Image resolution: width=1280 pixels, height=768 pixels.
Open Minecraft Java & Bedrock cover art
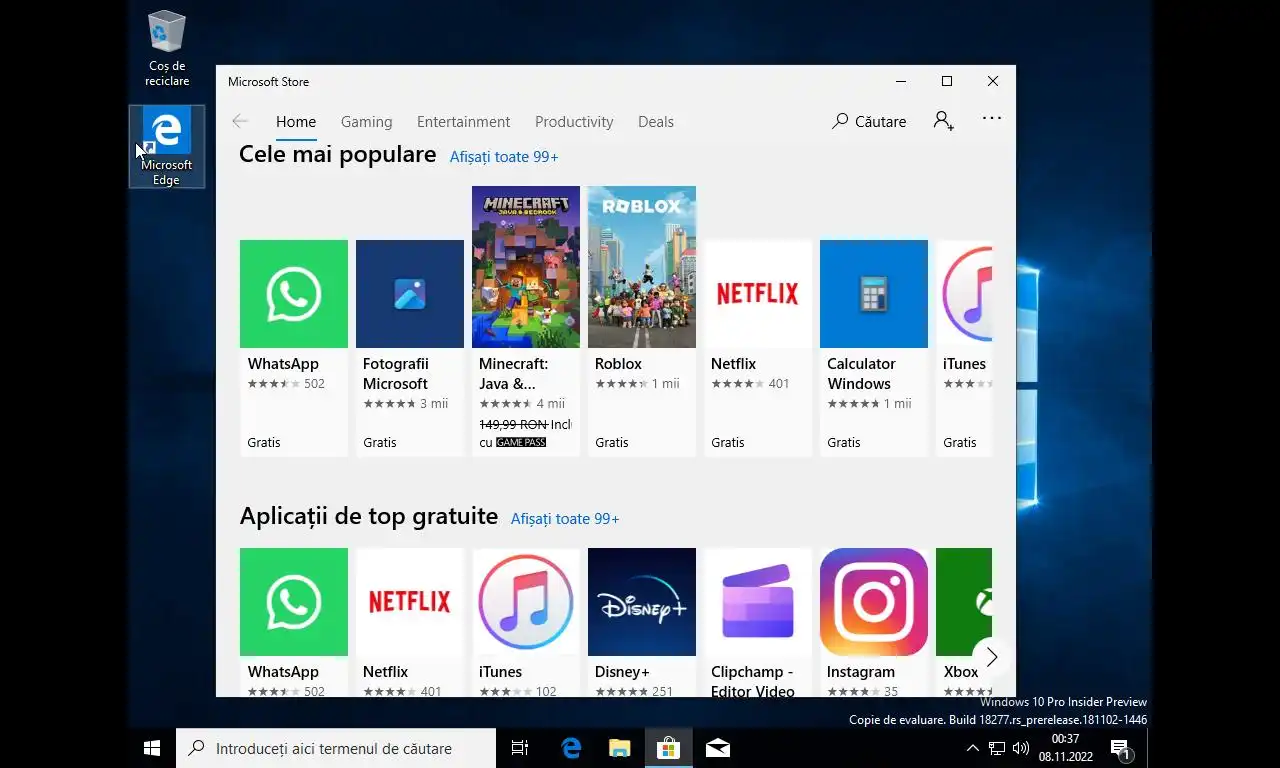(x=526, y=267)
